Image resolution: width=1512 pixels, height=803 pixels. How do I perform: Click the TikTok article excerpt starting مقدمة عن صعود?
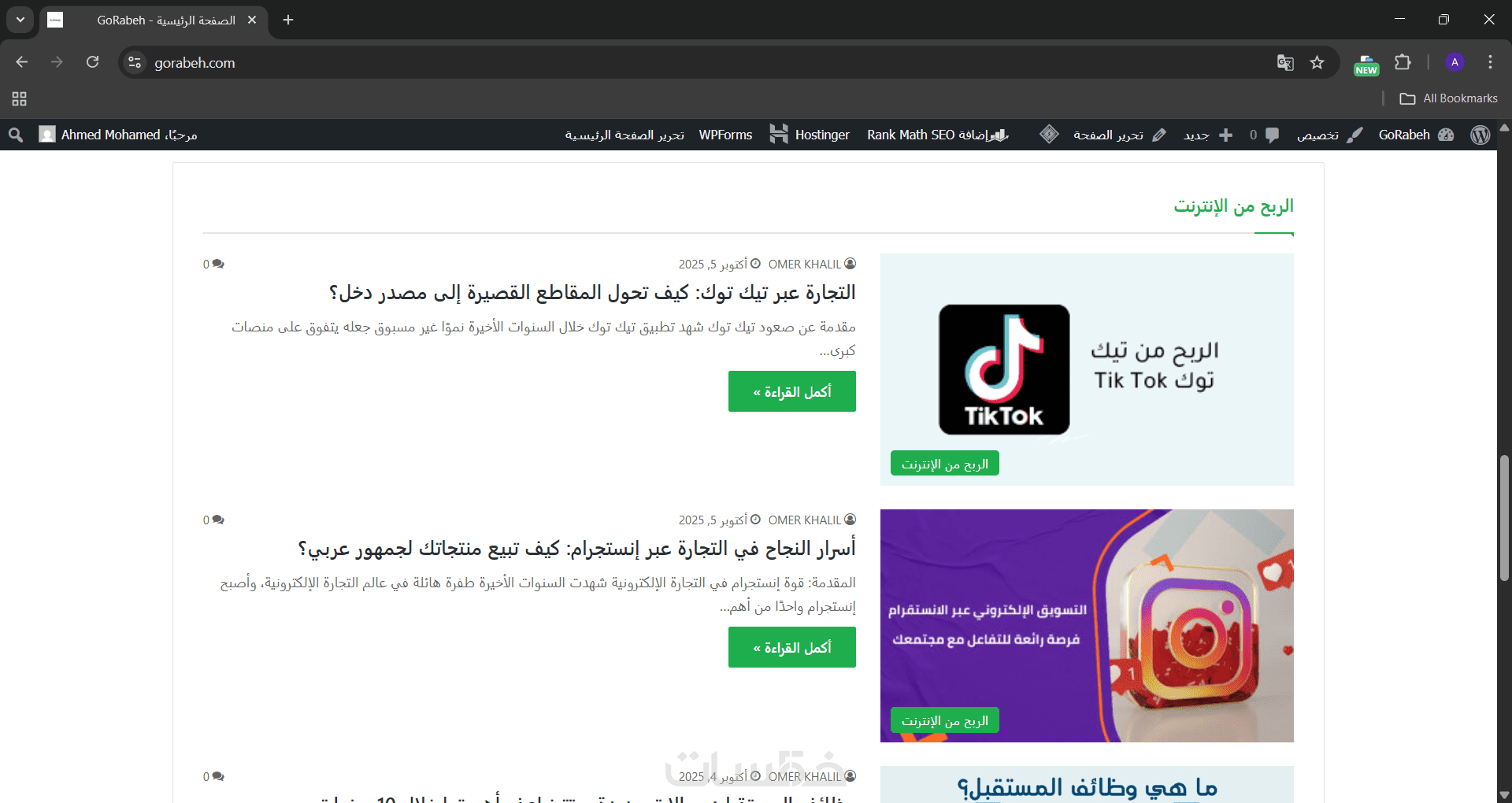543,339
